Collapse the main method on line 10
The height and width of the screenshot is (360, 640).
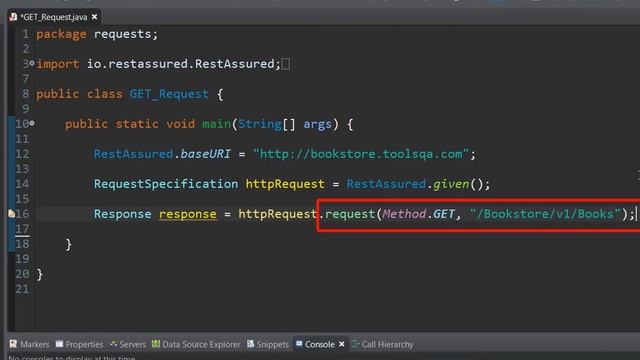[x=32, y=123]
